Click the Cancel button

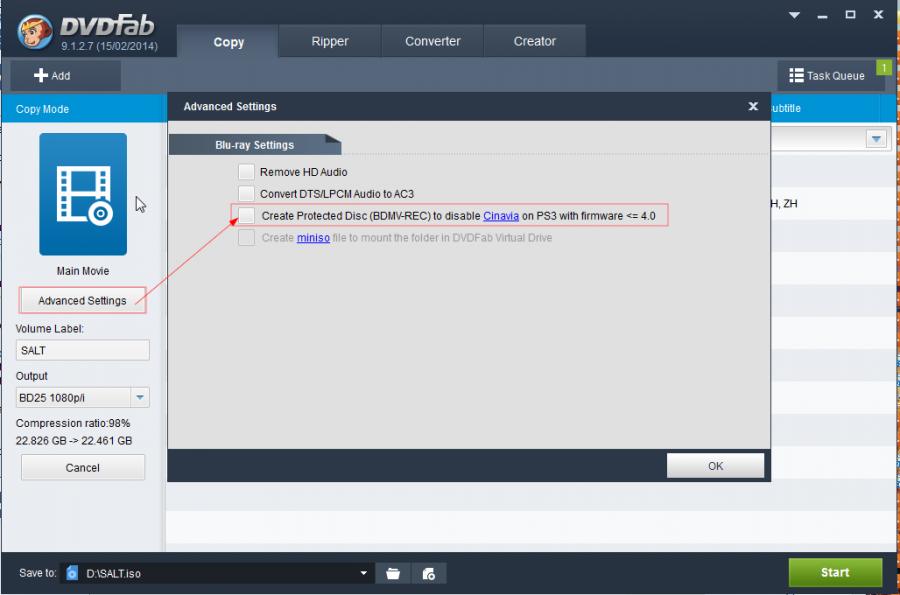[83, 468]
